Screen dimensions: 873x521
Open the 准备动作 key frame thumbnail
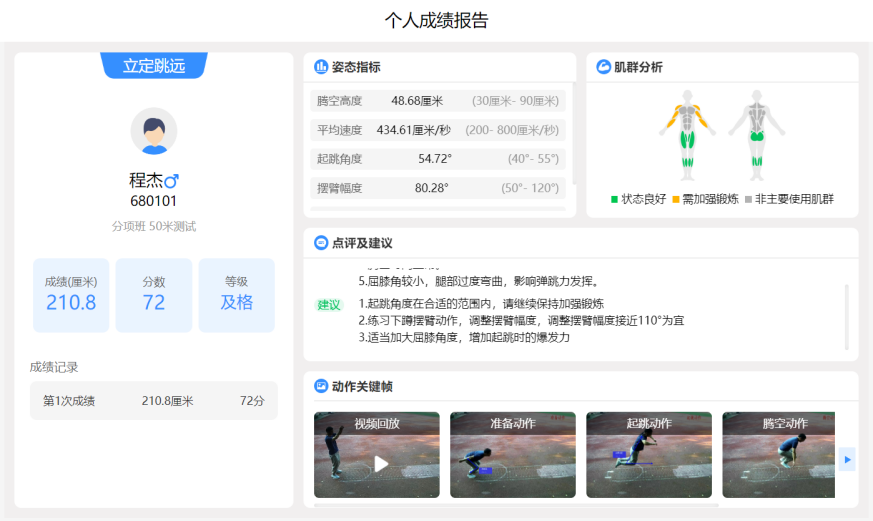click(x=512, y=455)
